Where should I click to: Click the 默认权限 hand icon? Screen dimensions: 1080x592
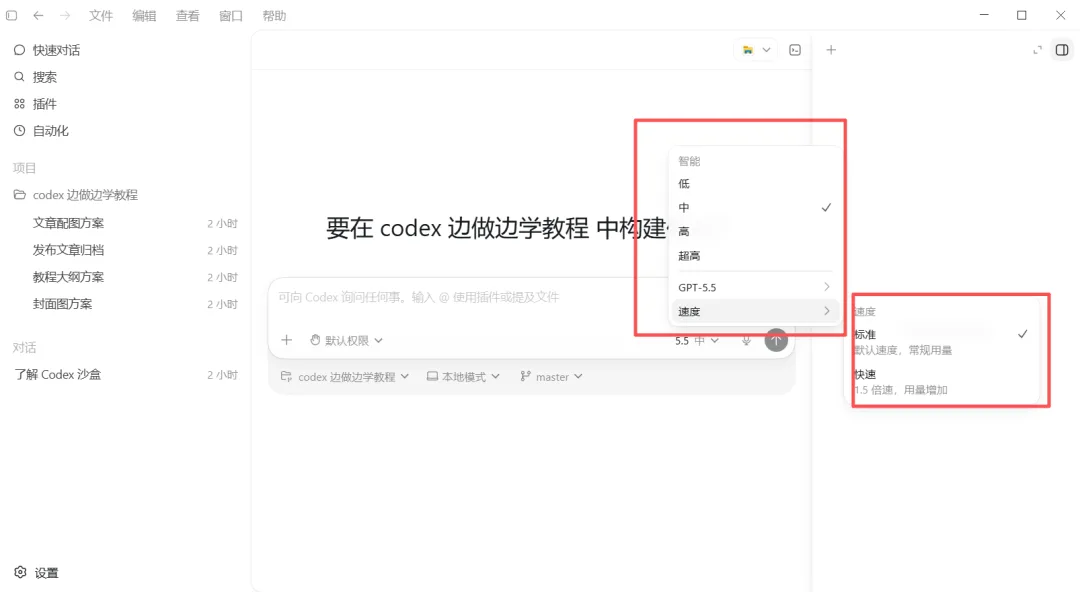[x=315, y=340]
